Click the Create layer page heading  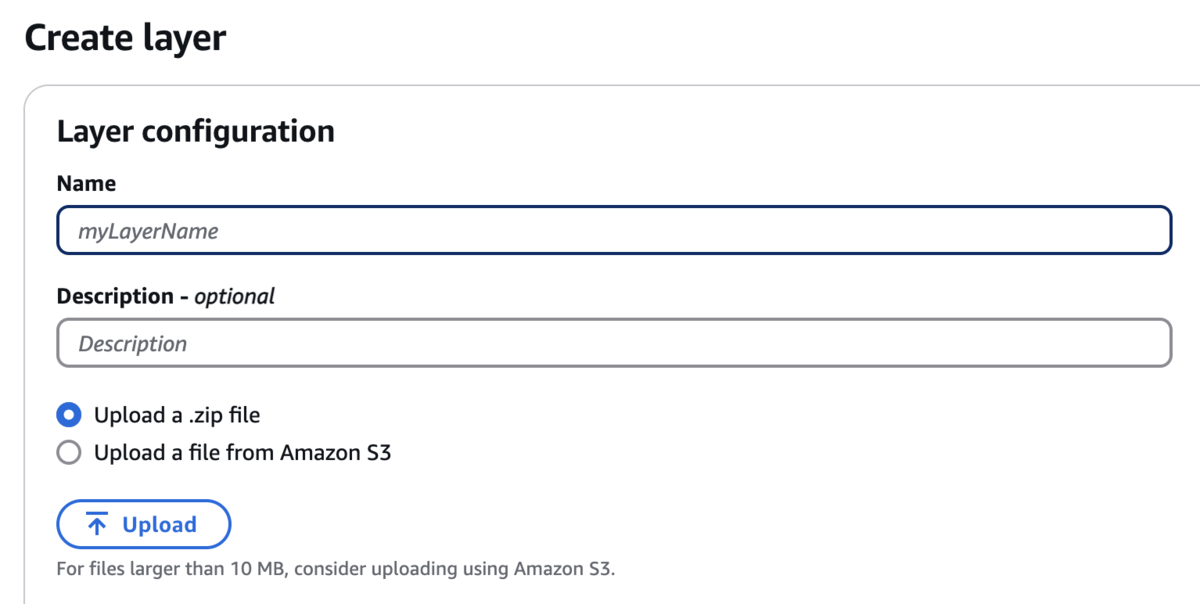click(125, 38)
